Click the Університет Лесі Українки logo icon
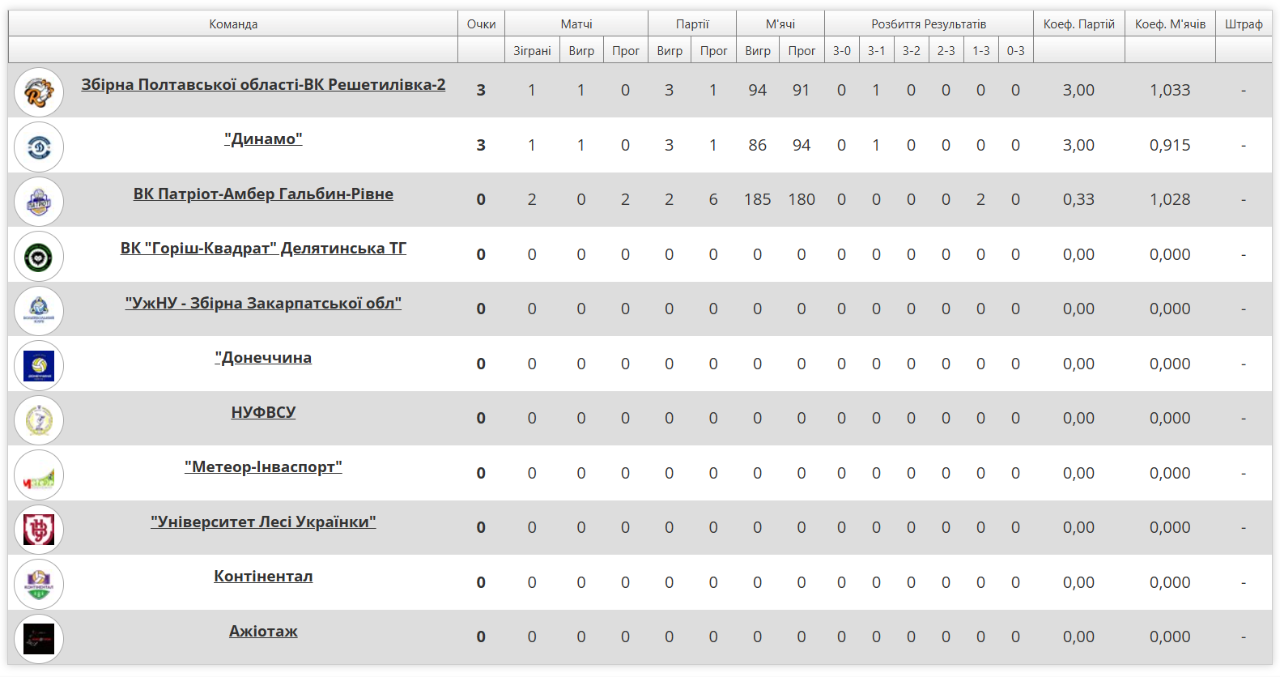 click(x=39, y=528)
